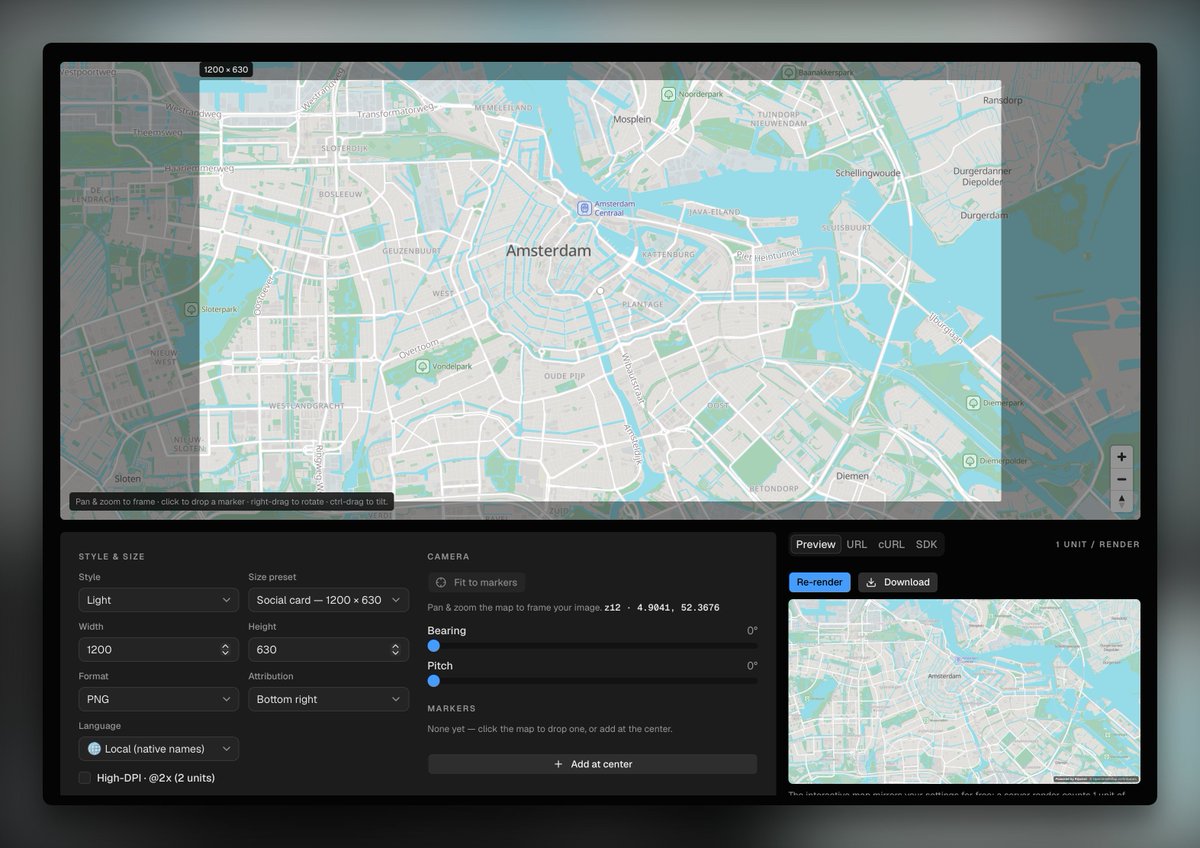Screen dimensions: 1200x848
Task: Click the Width input field showing 1200
Action: point(159,650)
